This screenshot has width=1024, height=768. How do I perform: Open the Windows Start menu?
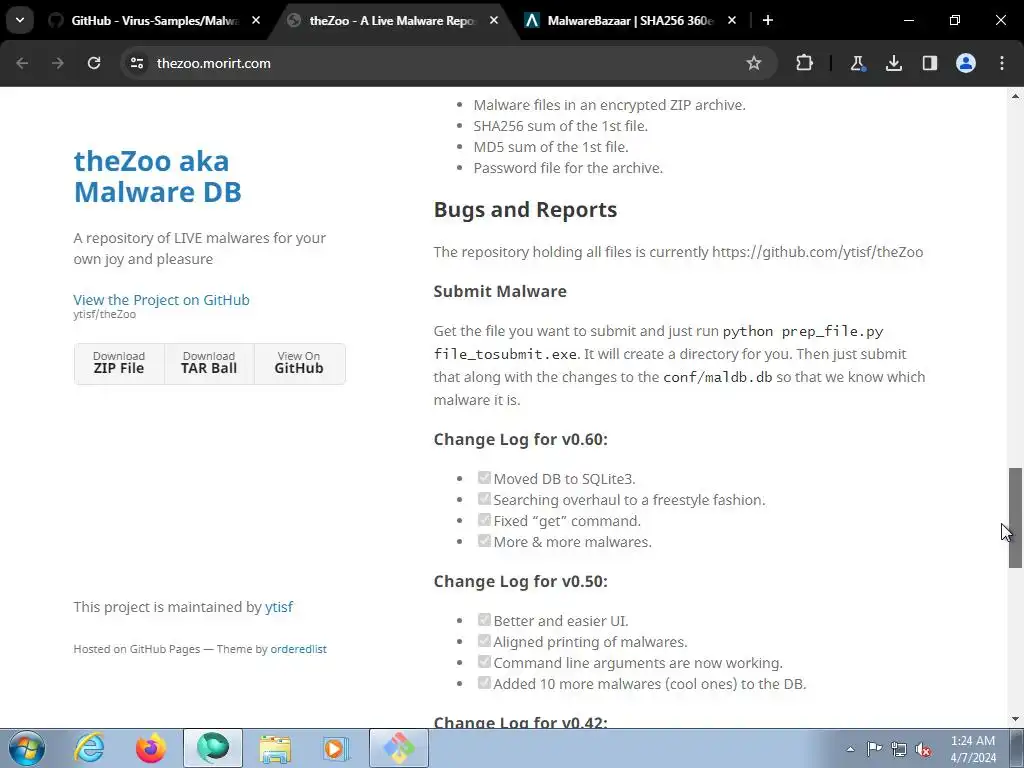27,748
